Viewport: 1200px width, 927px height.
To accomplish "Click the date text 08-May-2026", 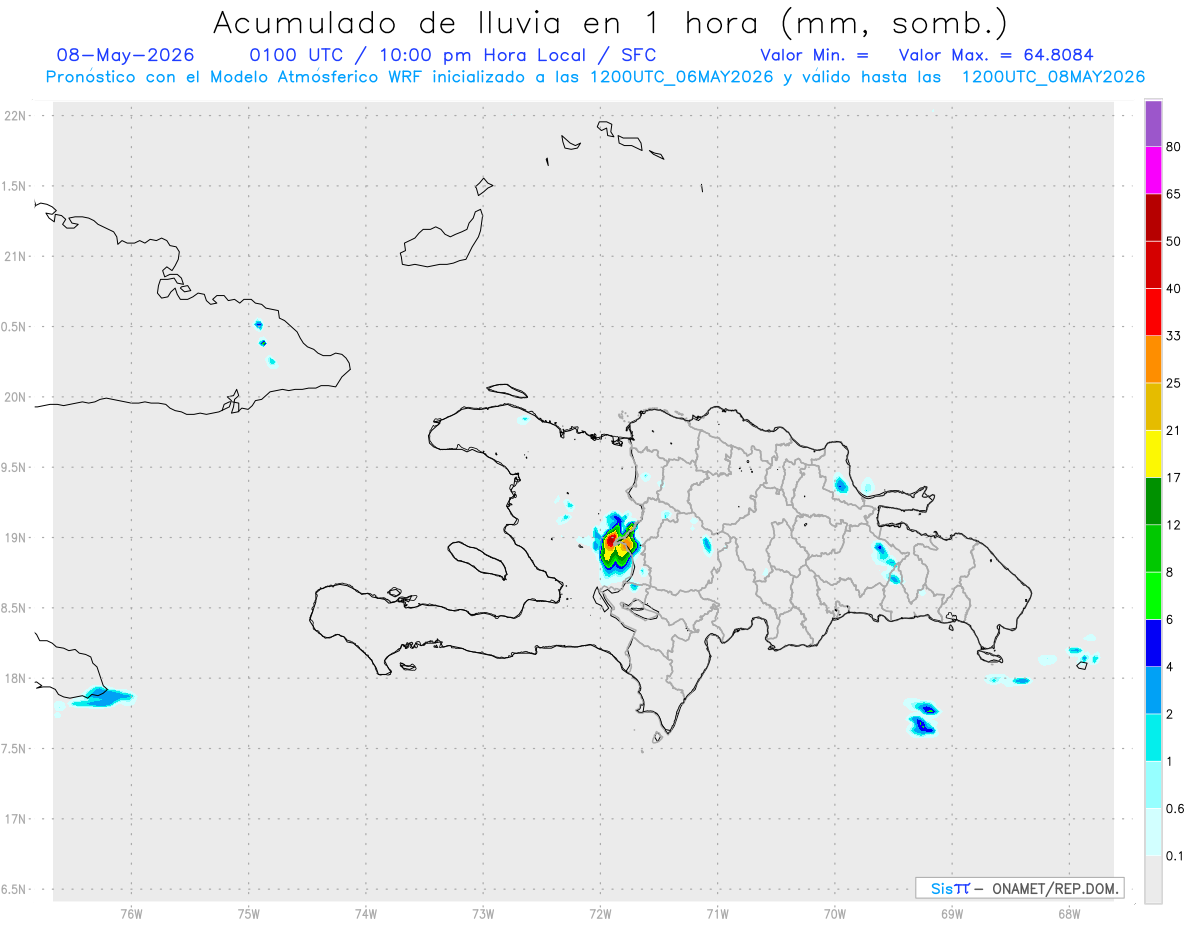I will [x=125, y=55].
